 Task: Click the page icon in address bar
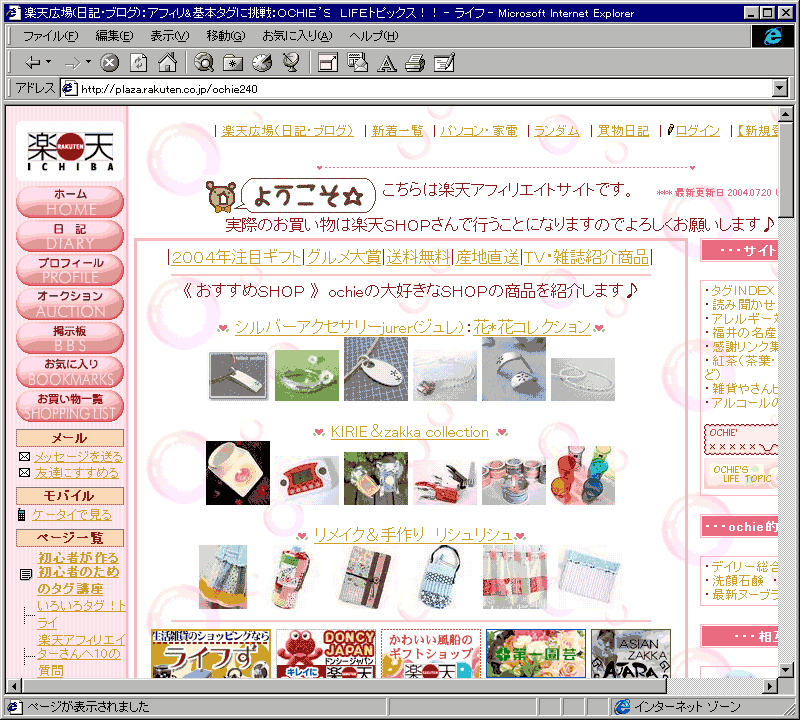[x=69, y=88]
